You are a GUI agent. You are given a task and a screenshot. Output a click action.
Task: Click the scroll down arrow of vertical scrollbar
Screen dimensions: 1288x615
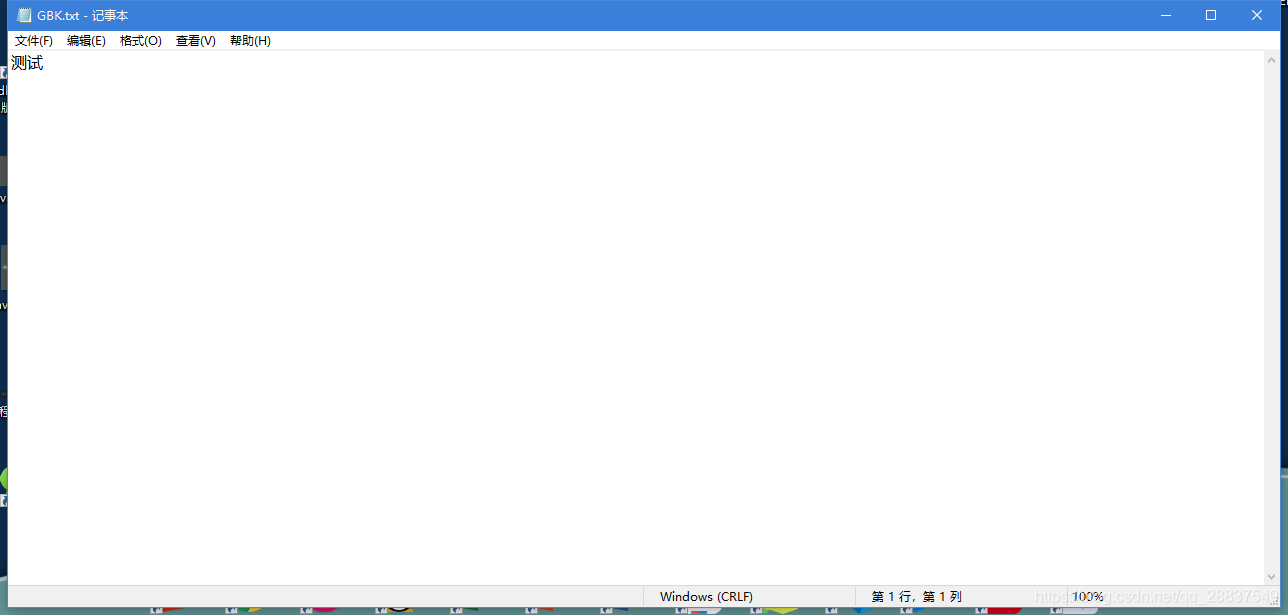[x=1272, y=577]
